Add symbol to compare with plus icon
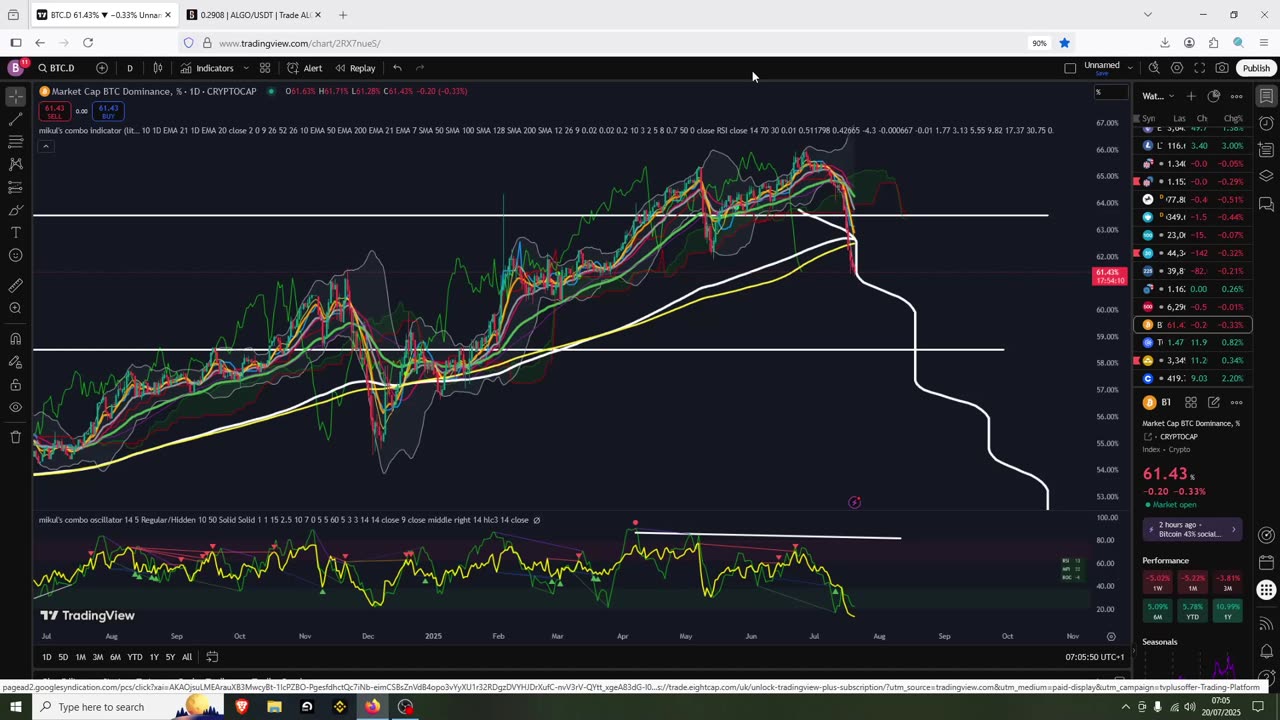The image size is (1280, 720). (x=102, y=68)
